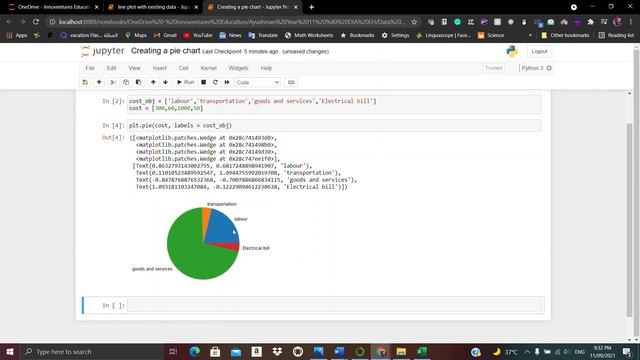This screenshot has height=360, width=640.
Task: Open the Widgets menu
Action: pyautogui.click(x=238, y=68)
